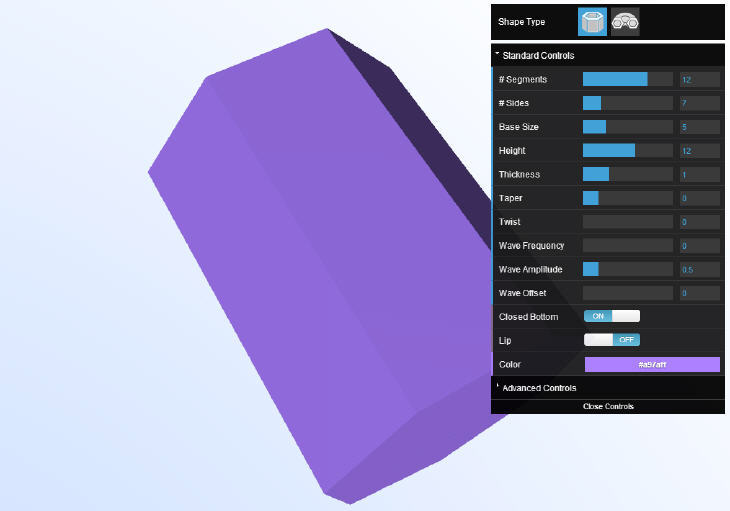Click the Thickness slider bar
The width and height of the screenshot is (730, 511).
627,174
